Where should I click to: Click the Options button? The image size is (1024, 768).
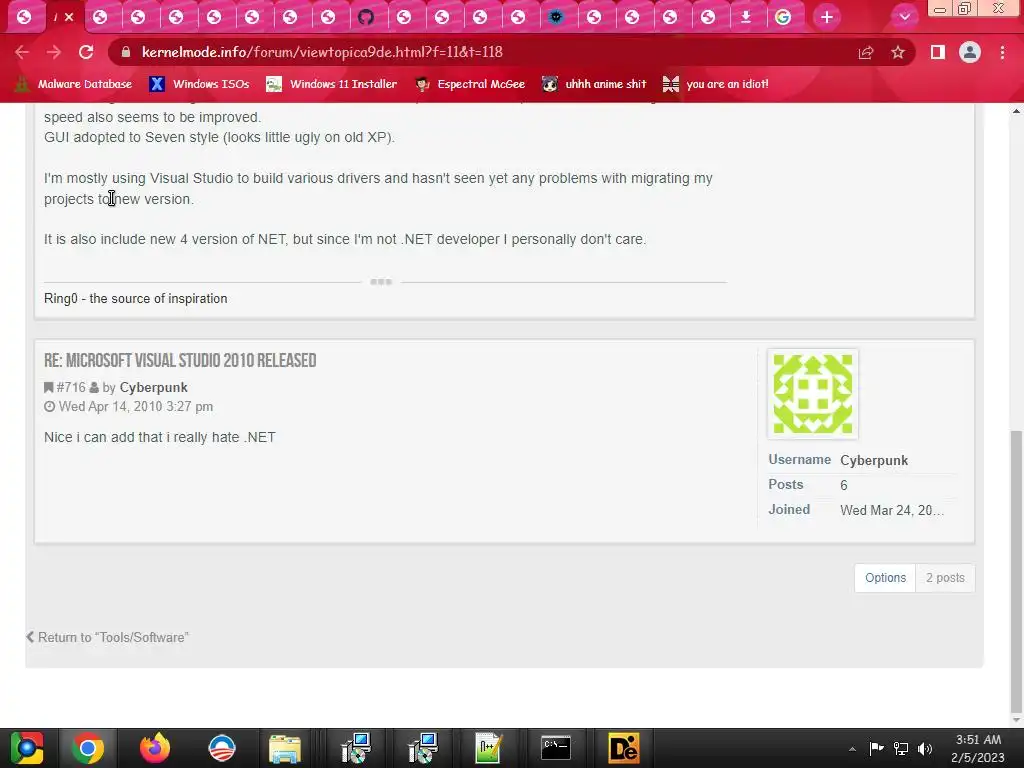coord(886,578)
